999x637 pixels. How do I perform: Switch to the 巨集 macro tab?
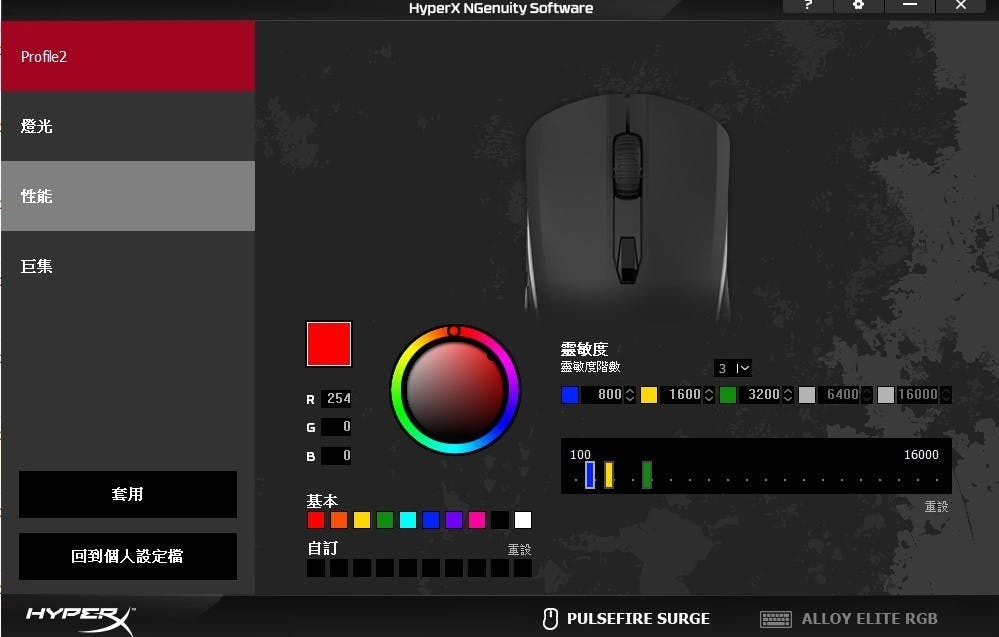(x=128, y=266)
